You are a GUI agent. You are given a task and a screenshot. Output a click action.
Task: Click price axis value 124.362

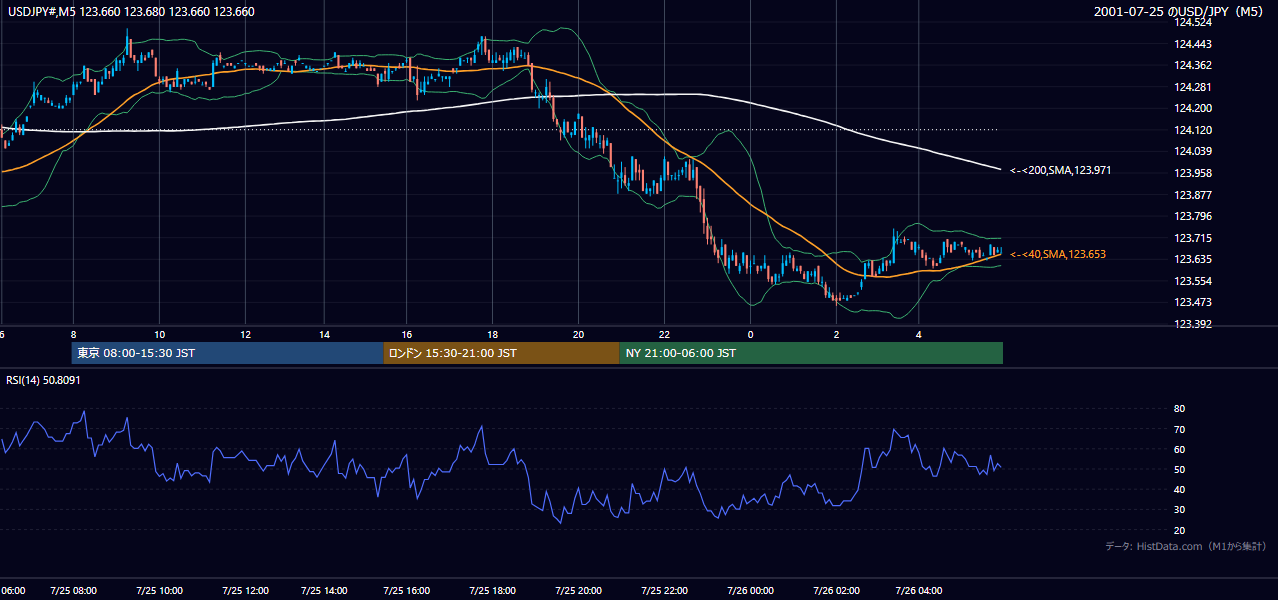[x=1193, y=66]
